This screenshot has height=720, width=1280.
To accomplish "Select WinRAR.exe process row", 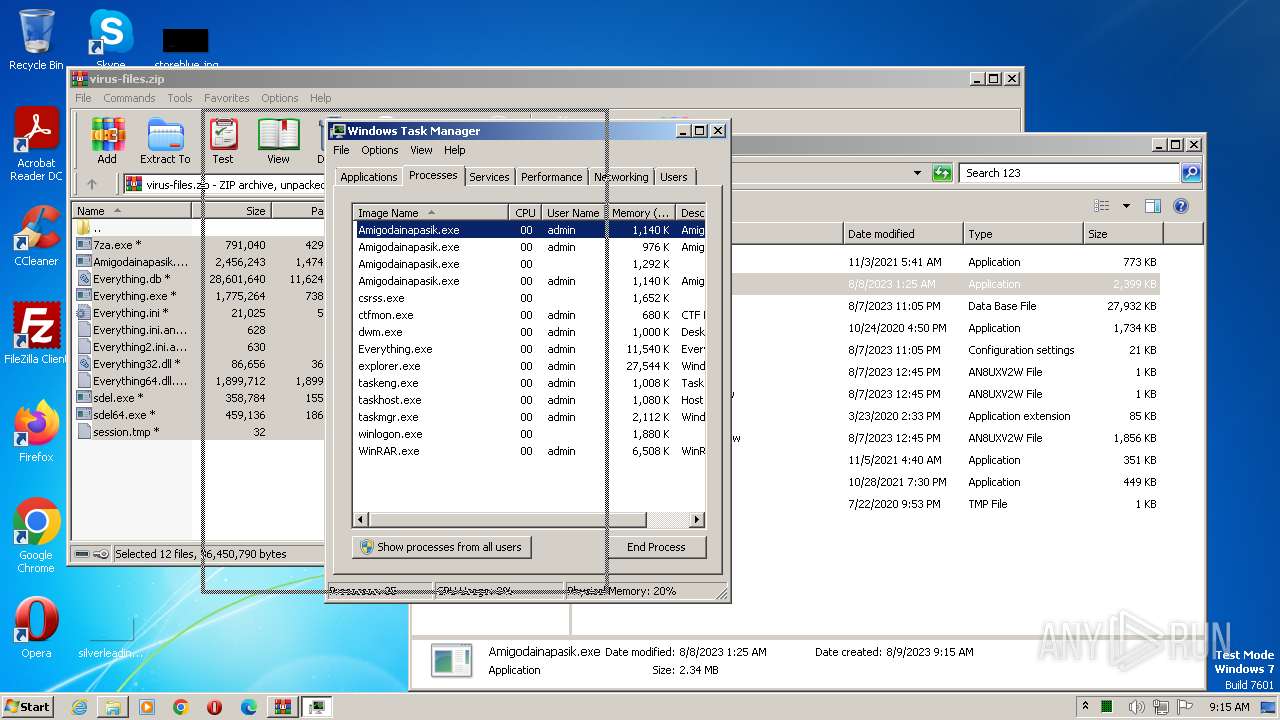I will 530,451.
